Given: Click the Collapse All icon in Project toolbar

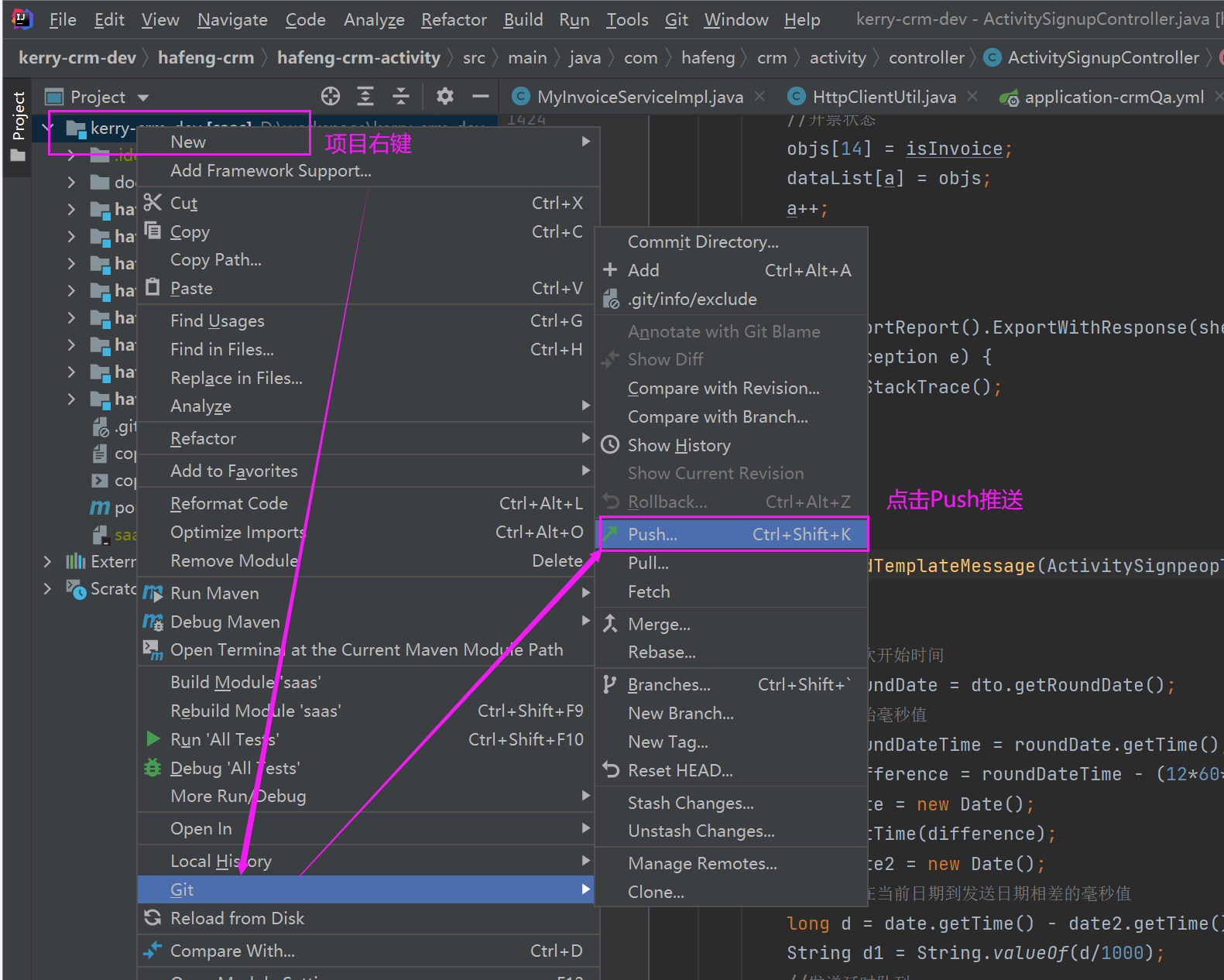Looking at the screenshot, I should pos(401,96).
